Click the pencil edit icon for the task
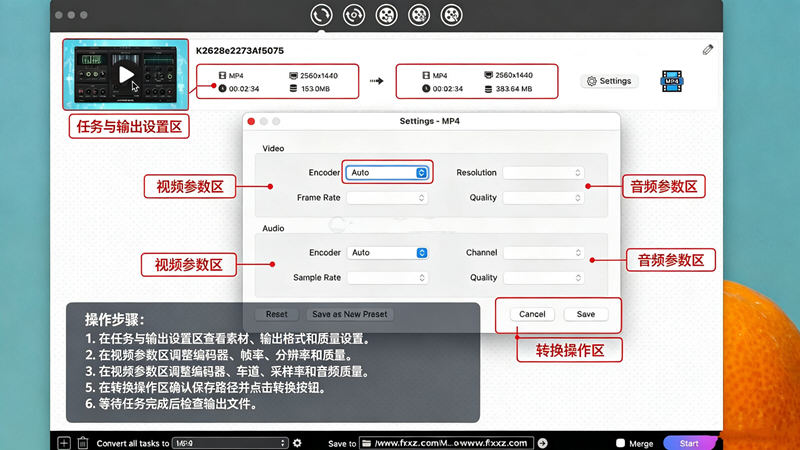The height and width of the screenshot is (450, 800). (x=708, y=49)
